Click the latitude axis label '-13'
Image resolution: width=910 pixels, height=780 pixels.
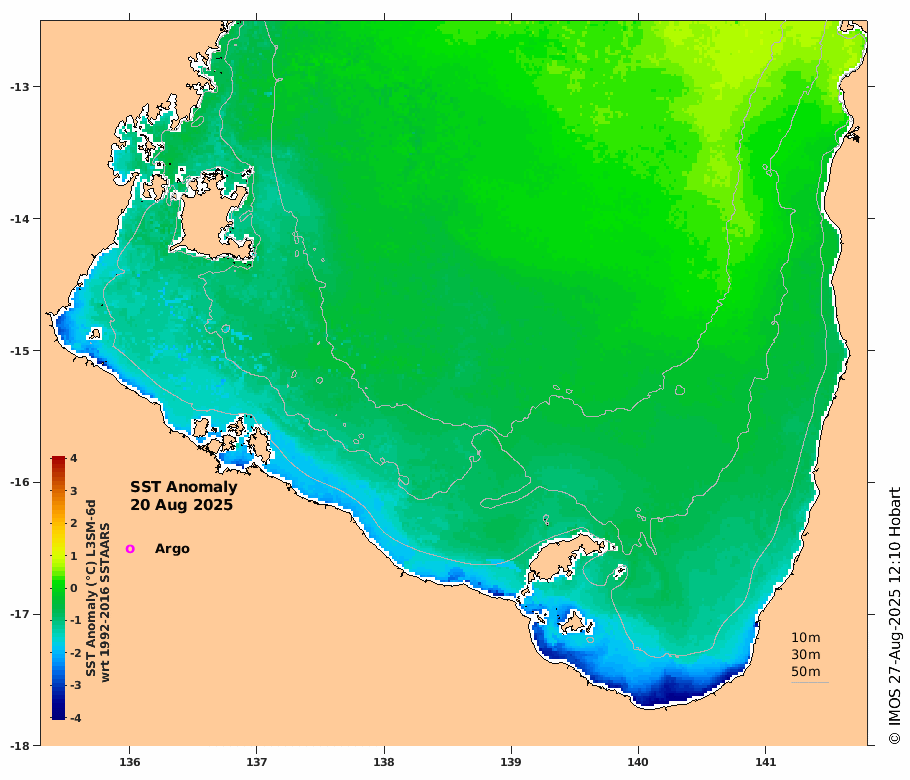pos(20,86)
